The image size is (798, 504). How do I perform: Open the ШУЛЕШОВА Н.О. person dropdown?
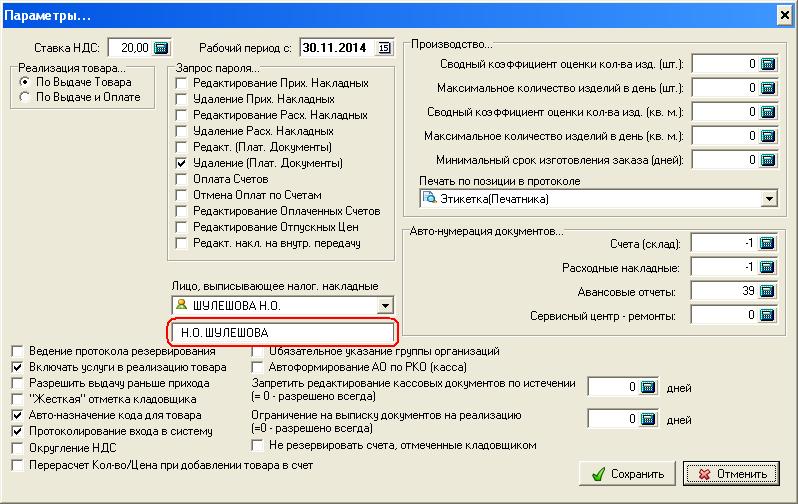385,306
